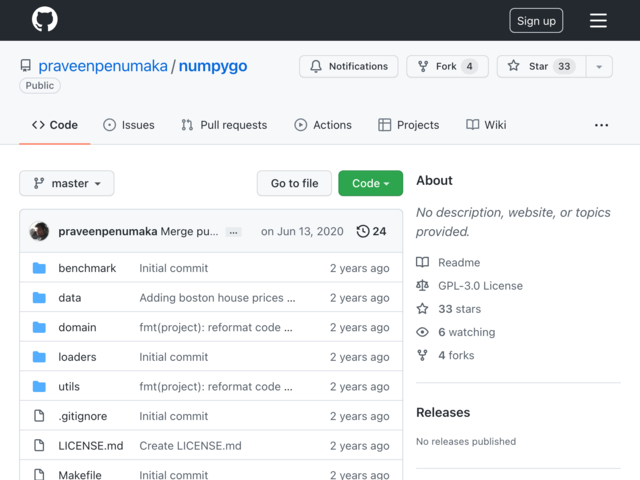Click the About heading
This screenshot has height=480, width=640.
click(x=434, y=180)
